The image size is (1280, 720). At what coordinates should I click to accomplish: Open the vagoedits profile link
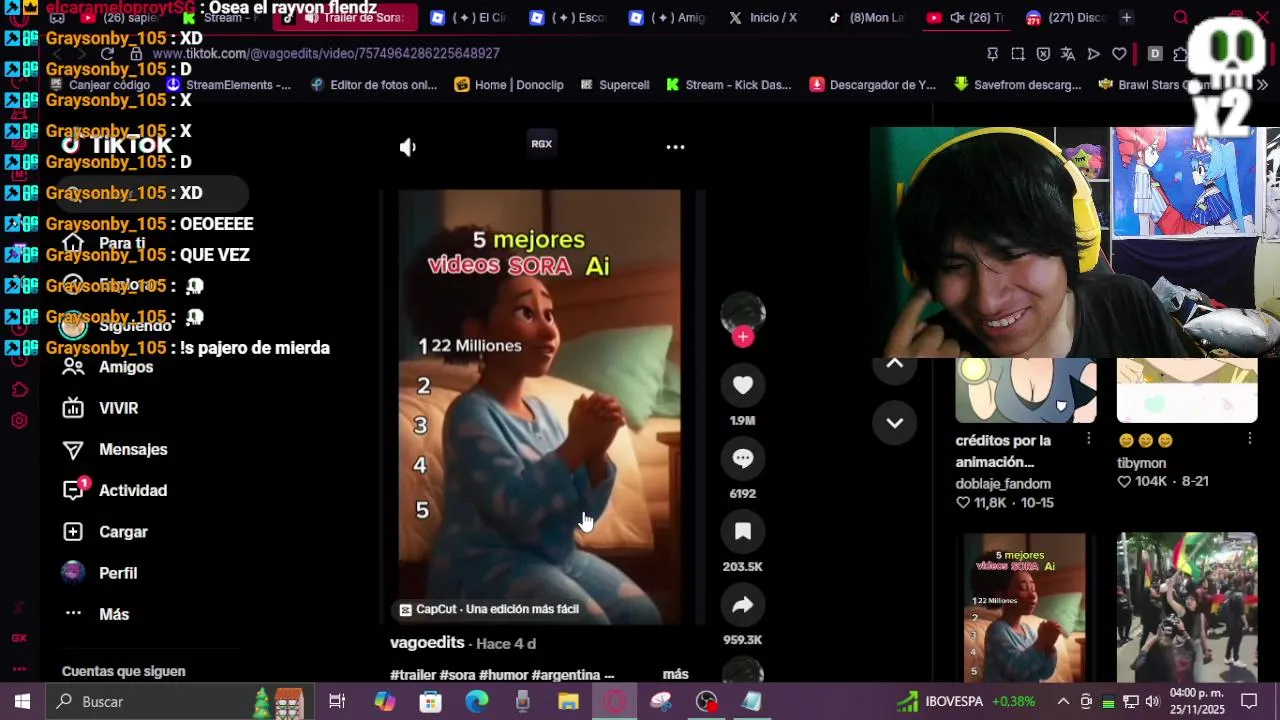[427, 643]
